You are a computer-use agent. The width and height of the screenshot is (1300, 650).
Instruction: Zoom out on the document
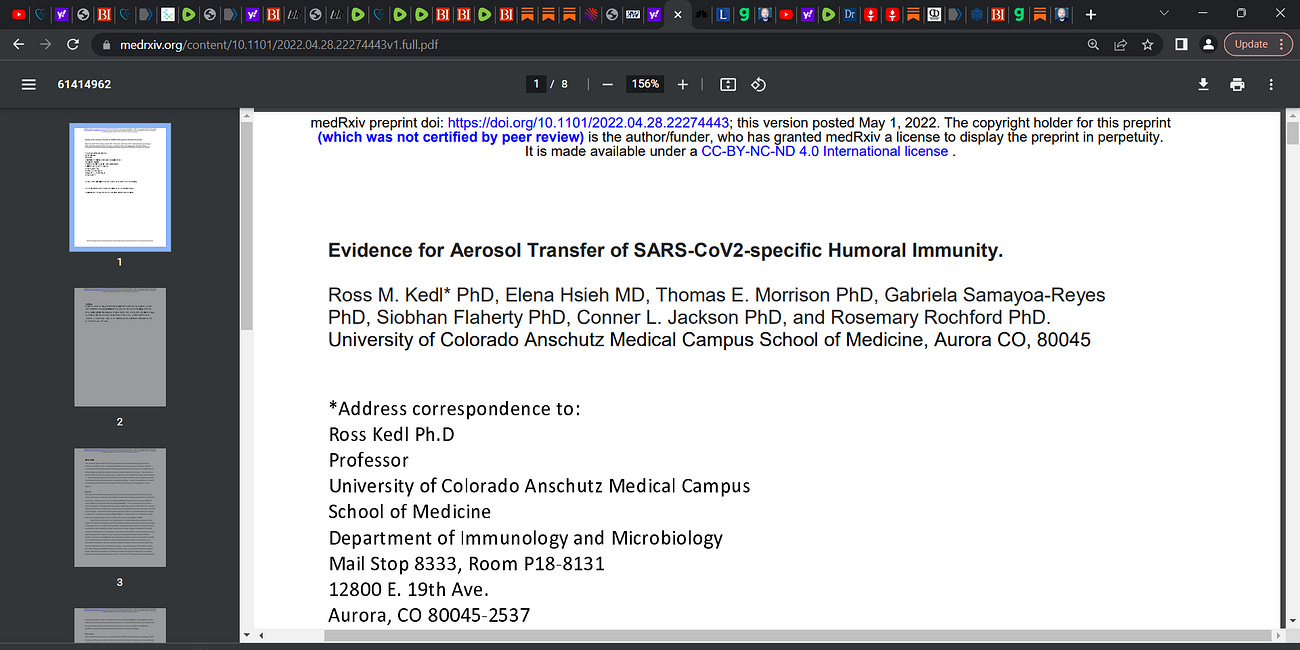coord(607,84)
